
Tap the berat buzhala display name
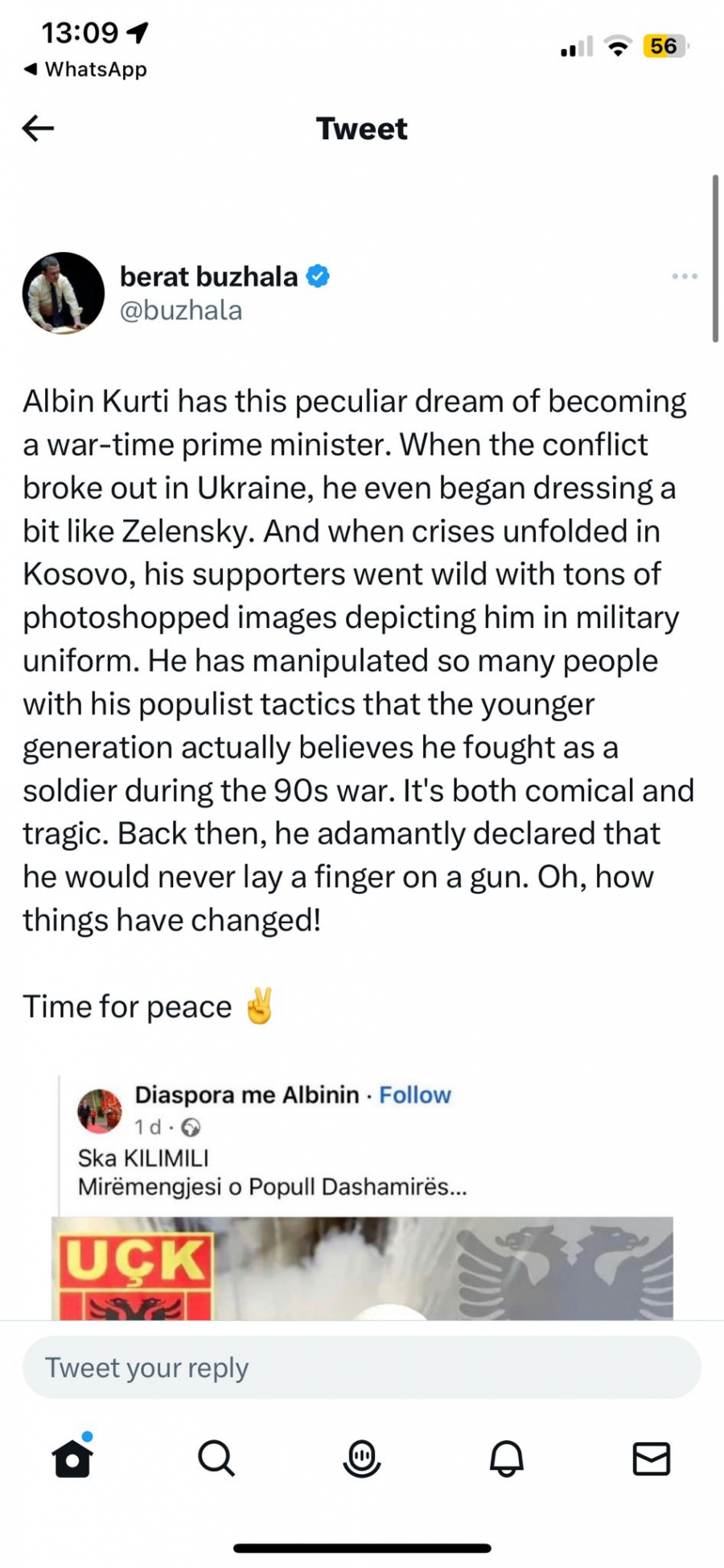coord(208,276)
